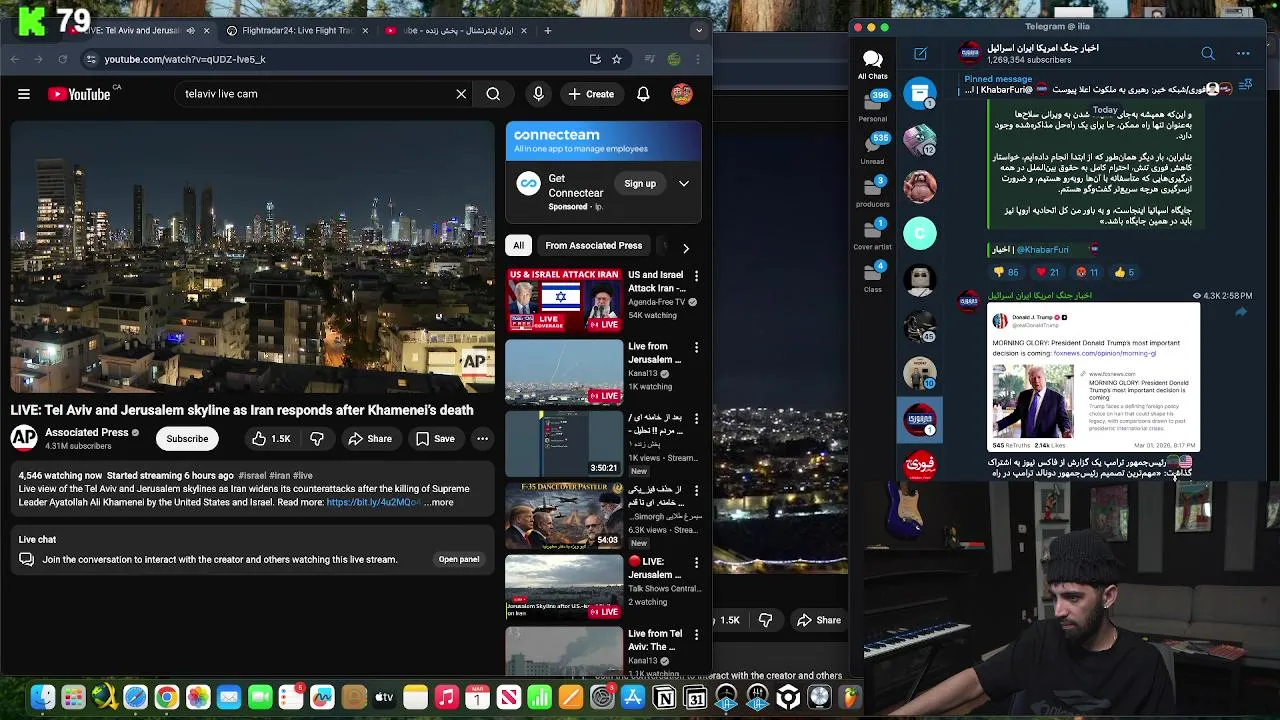Like the AP live video
Viewport: 1280px width, 720px height.
(270, 438)
